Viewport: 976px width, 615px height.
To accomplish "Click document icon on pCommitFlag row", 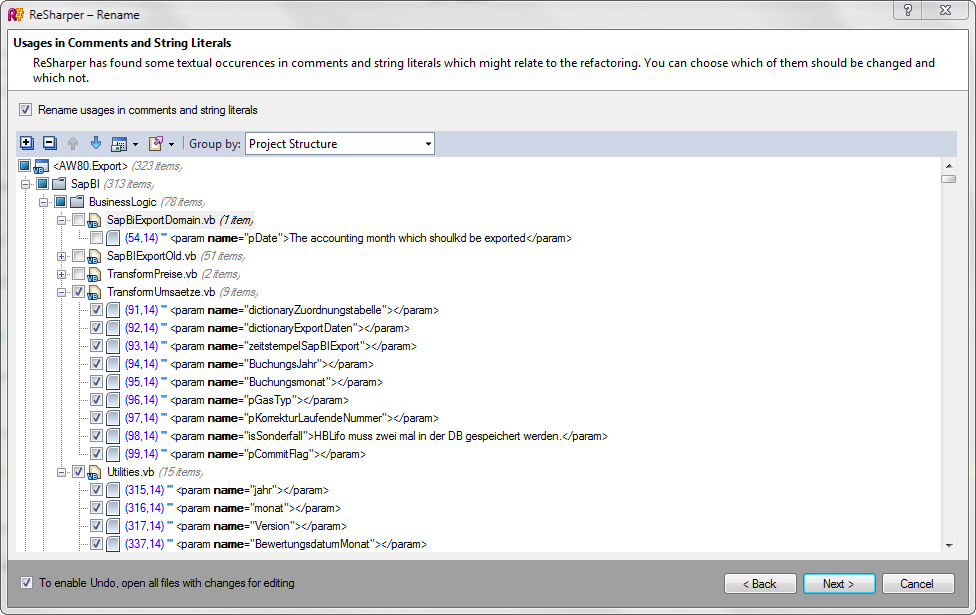I will [113, 454].
